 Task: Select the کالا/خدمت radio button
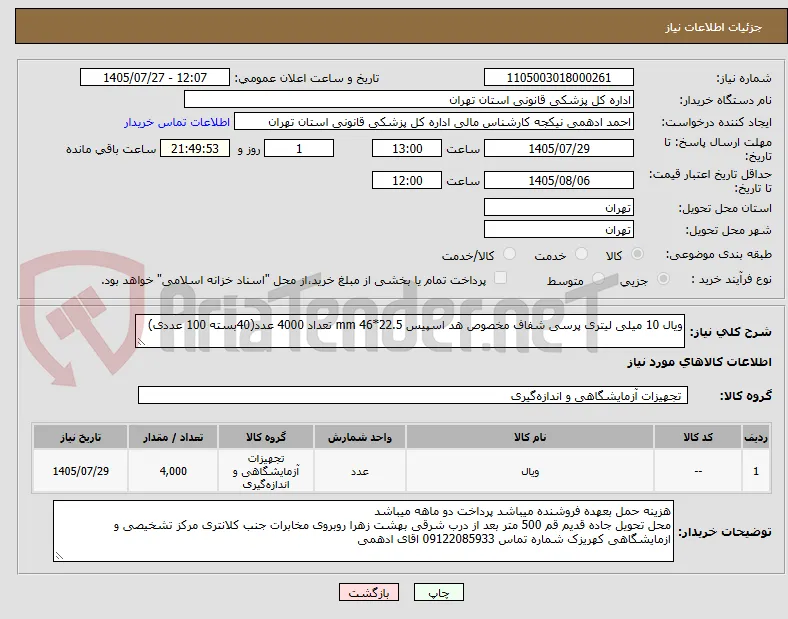(x=509, y=254)
